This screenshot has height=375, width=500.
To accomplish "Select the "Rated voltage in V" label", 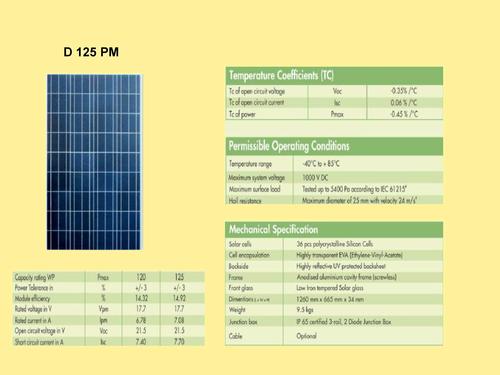I will pos(33,309).
